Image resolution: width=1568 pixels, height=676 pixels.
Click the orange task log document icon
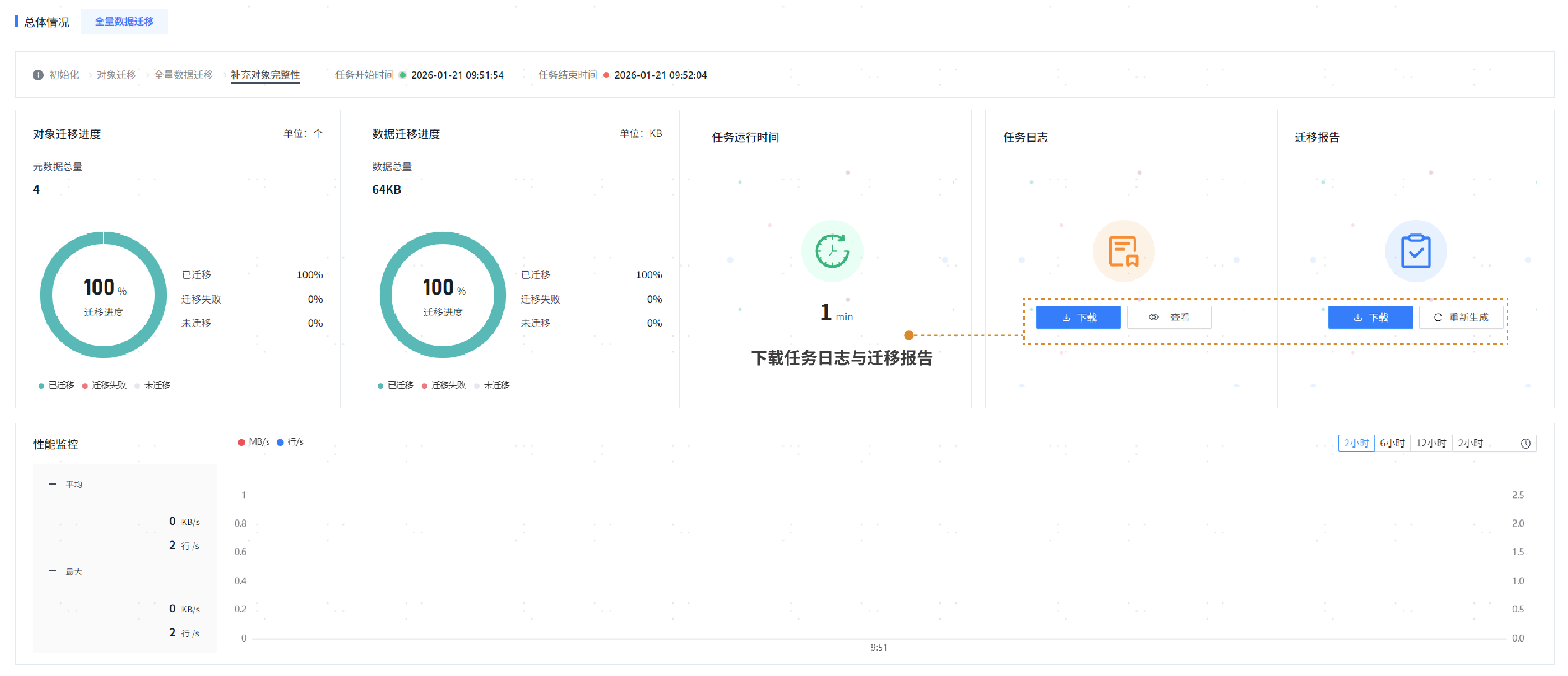[1123, 251]
